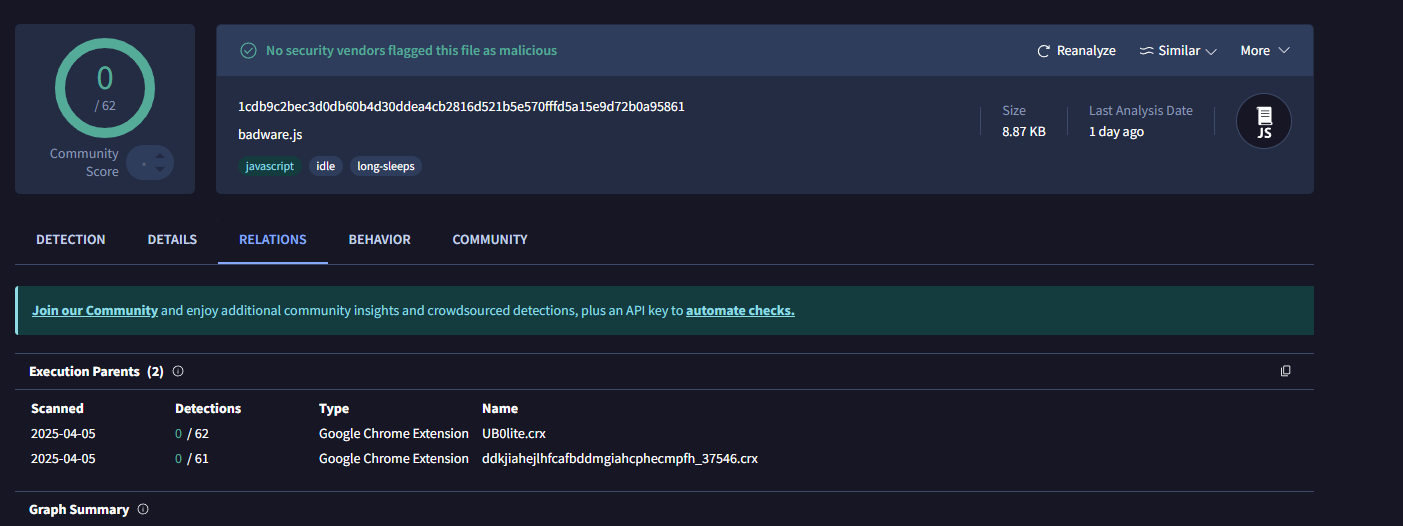Click the Reanalyze circular arrow icon
This screenshot has height=526, width=1403.
point(1044,51)
